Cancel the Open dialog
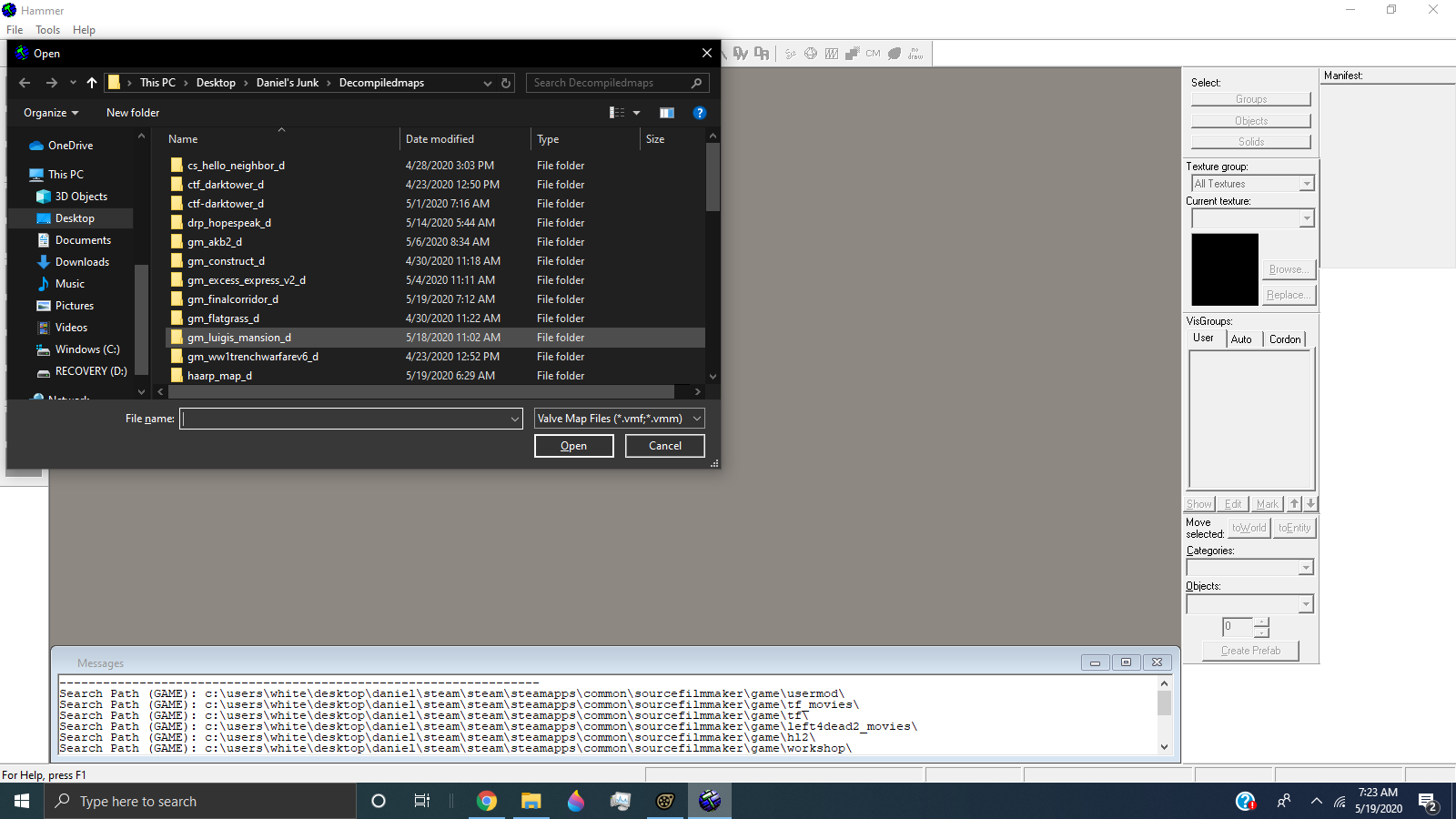This screenshot has width=1456, height=819. tap(665, 446)
